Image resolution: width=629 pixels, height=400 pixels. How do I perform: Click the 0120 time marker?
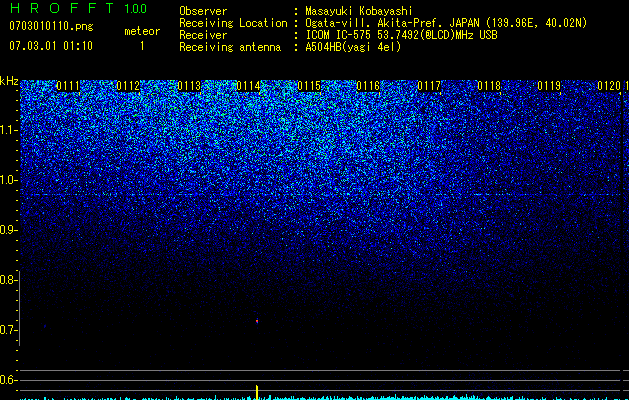[x=609, y=86]
